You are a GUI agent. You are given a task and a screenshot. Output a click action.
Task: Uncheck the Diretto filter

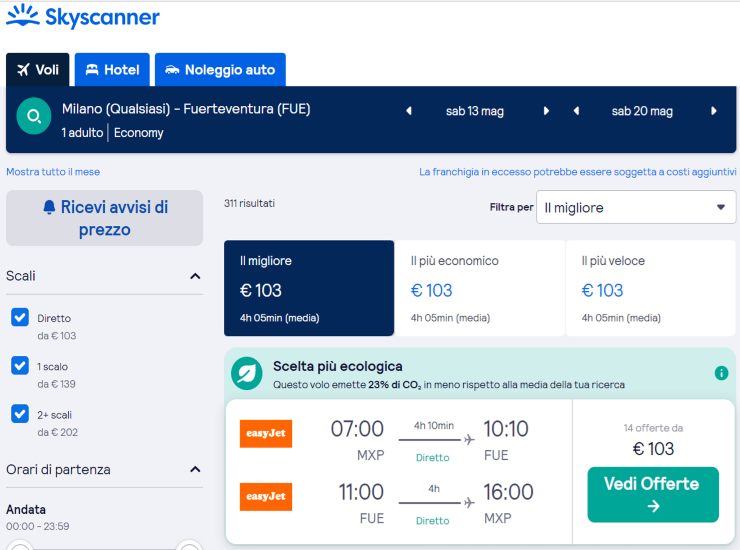pyautogui.click(x=20, y=317)
